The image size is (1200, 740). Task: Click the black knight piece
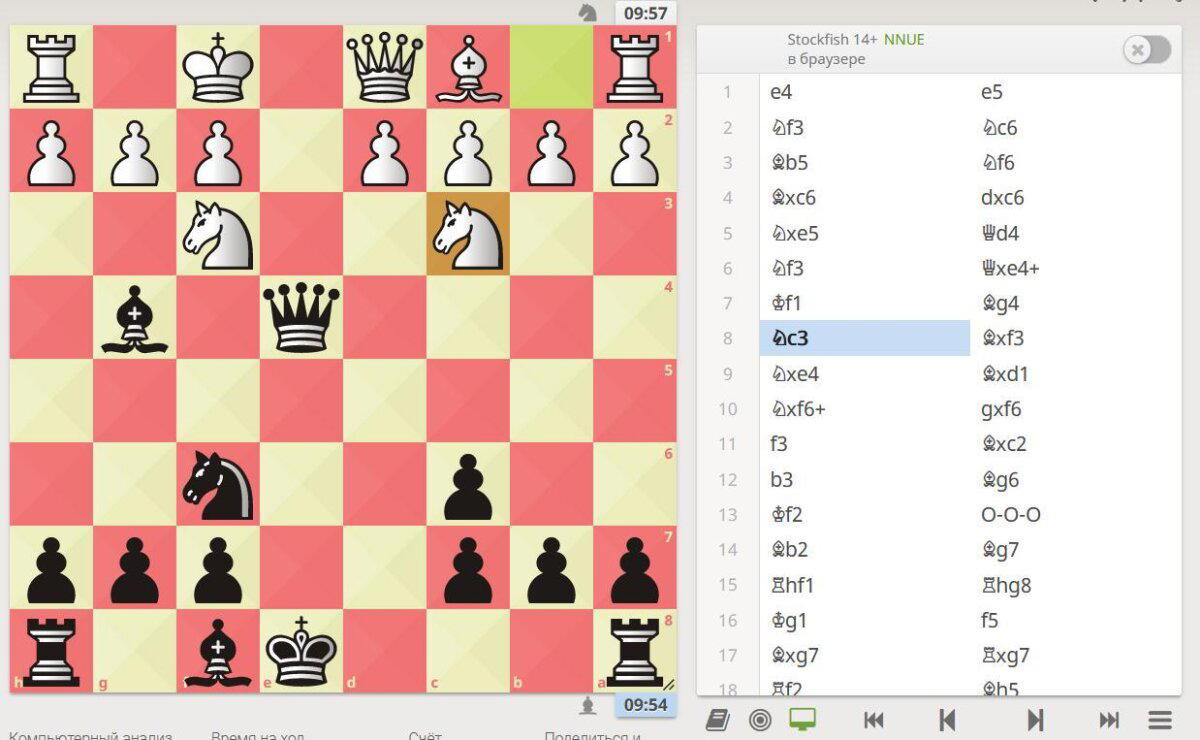click(218, 484)
